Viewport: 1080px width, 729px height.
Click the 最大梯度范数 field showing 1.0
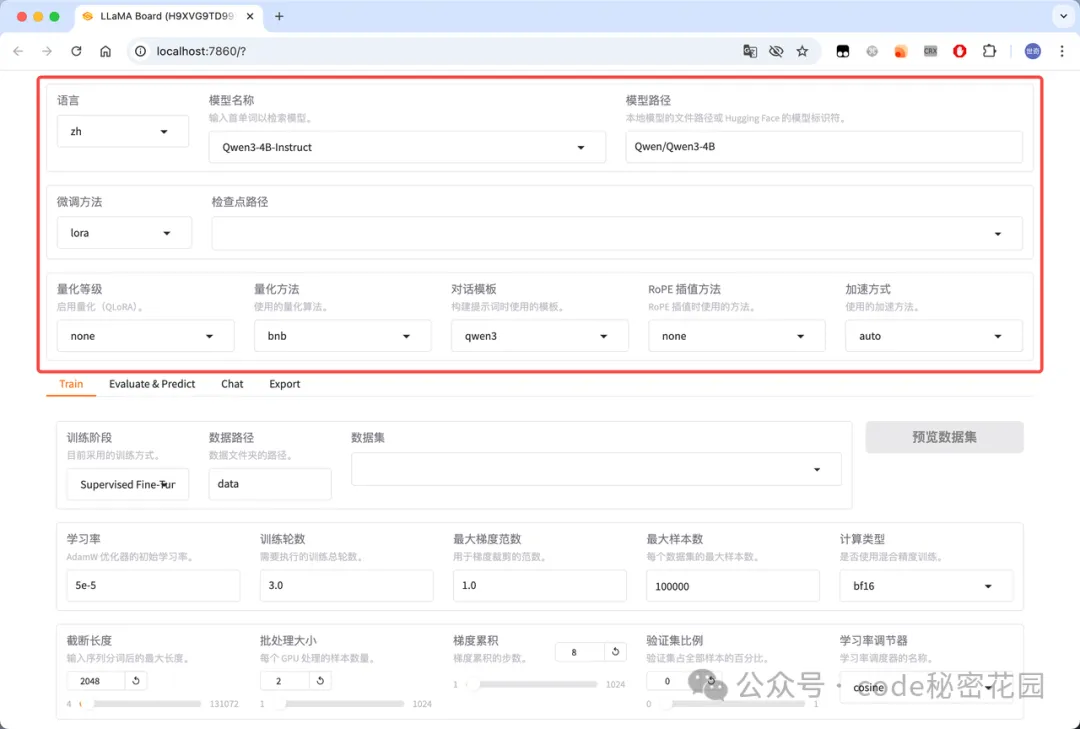pos(539,586)
